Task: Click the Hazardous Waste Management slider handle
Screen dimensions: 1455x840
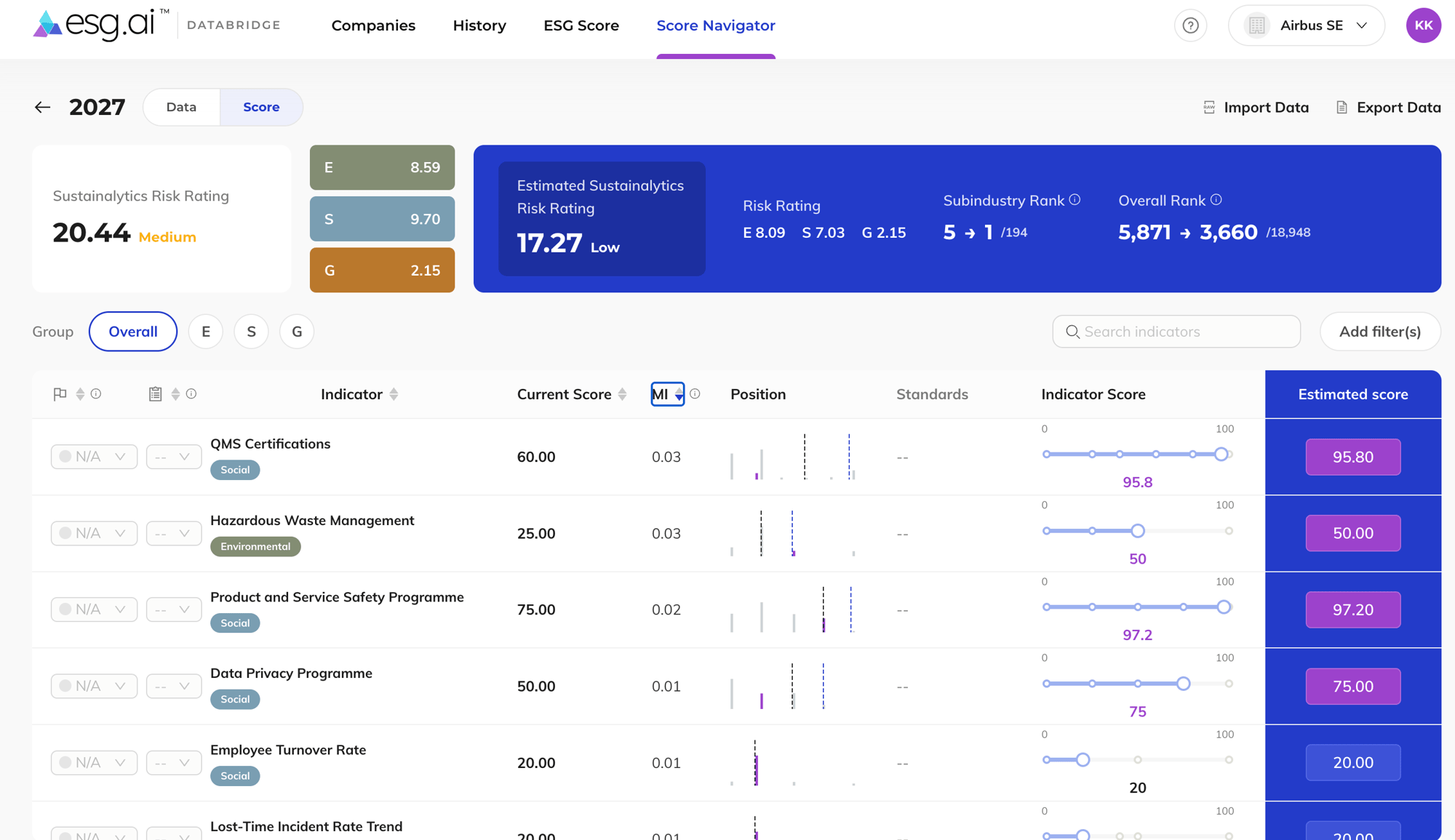Action: pos(1138,531)
